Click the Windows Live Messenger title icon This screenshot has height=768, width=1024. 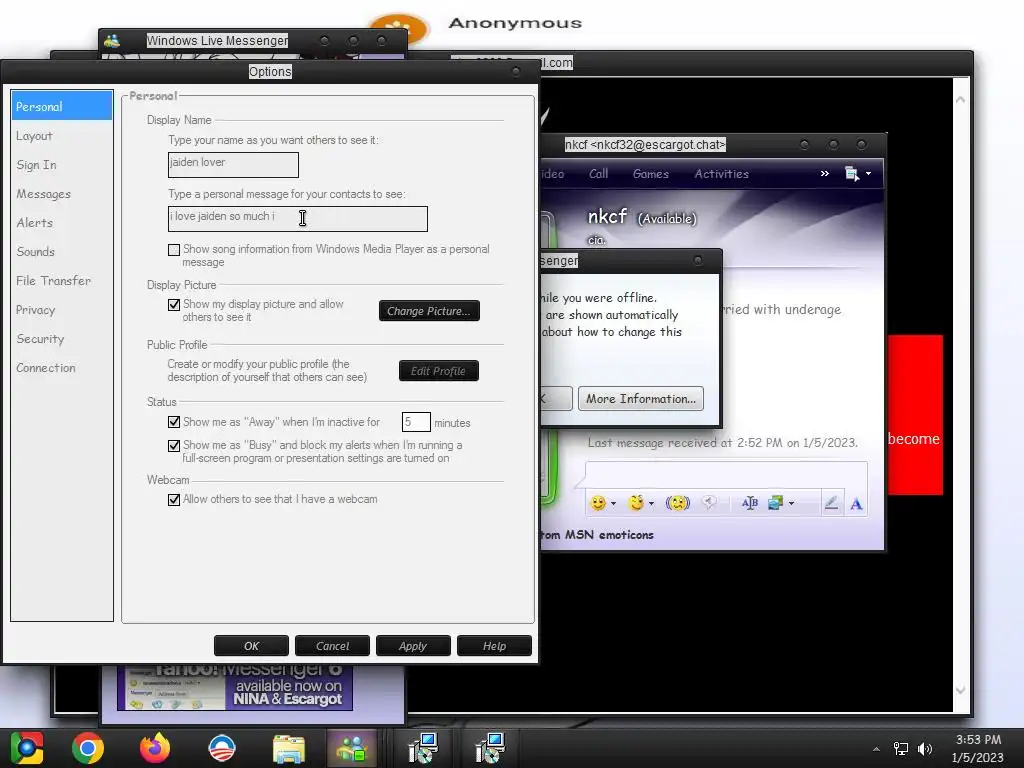pos(112,40)
